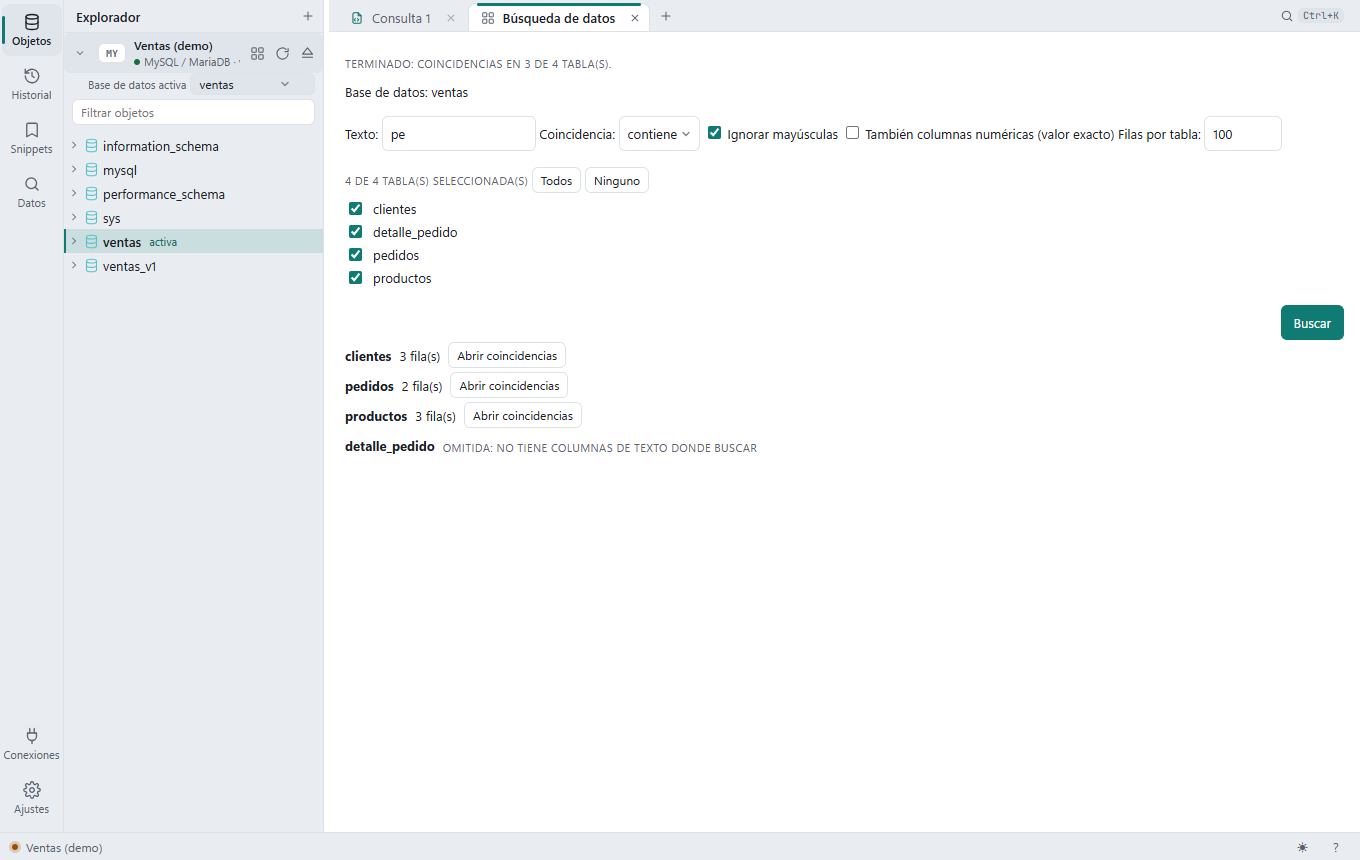This screenshot has width=1360, height=860.
Task: Disconnect Ventas (demo) with the eject icon
Action: point(307,53)
